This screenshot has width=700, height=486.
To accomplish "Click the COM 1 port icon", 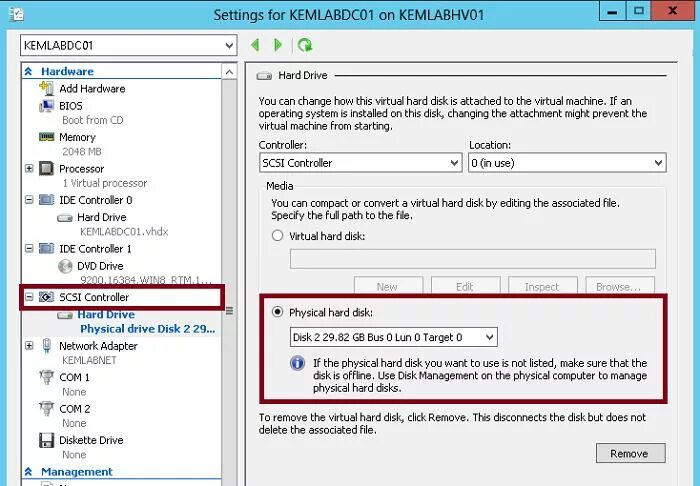I will coord(46,377).
